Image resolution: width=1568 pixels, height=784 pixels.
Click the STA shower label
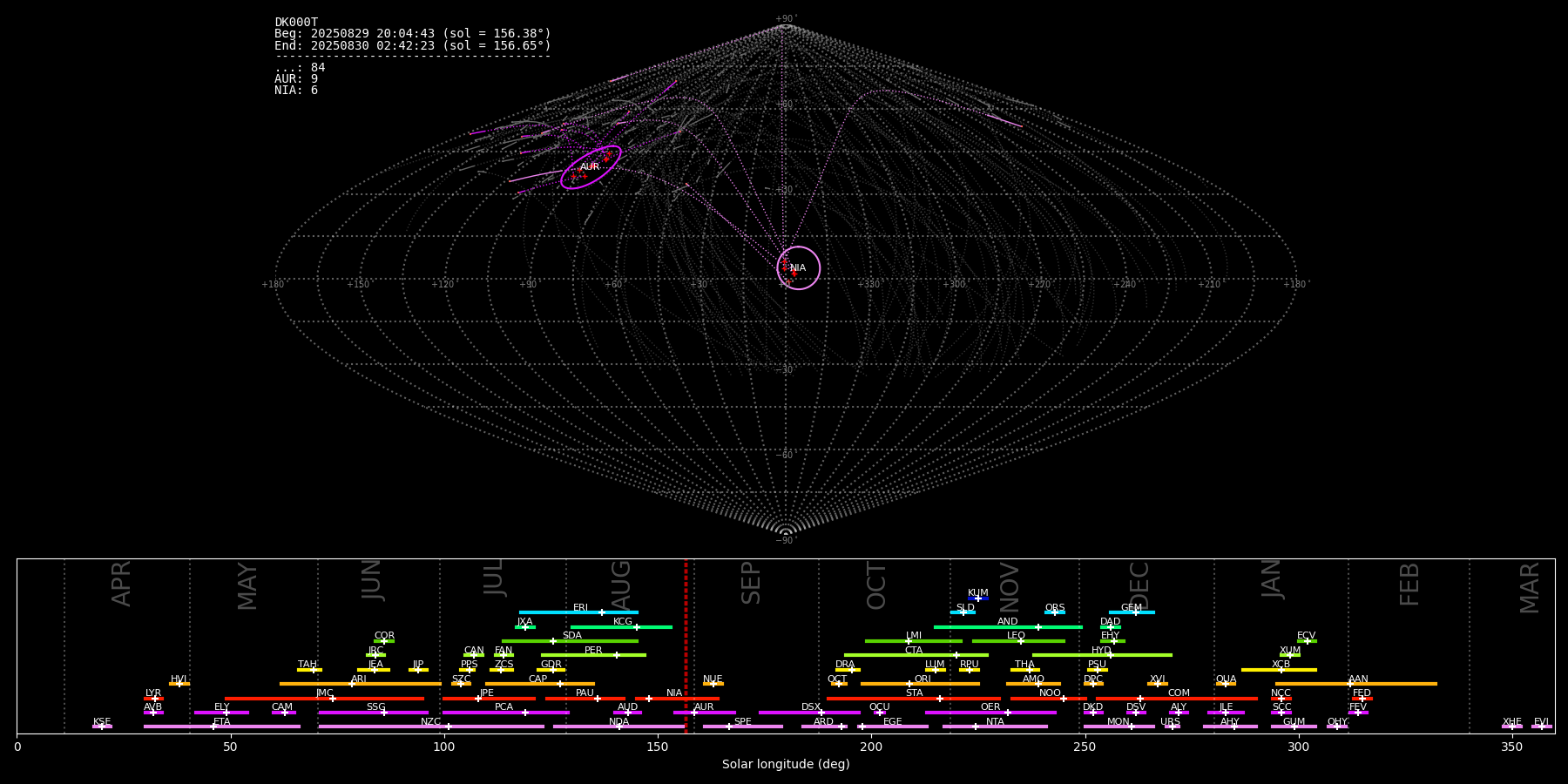coord(914,693)
